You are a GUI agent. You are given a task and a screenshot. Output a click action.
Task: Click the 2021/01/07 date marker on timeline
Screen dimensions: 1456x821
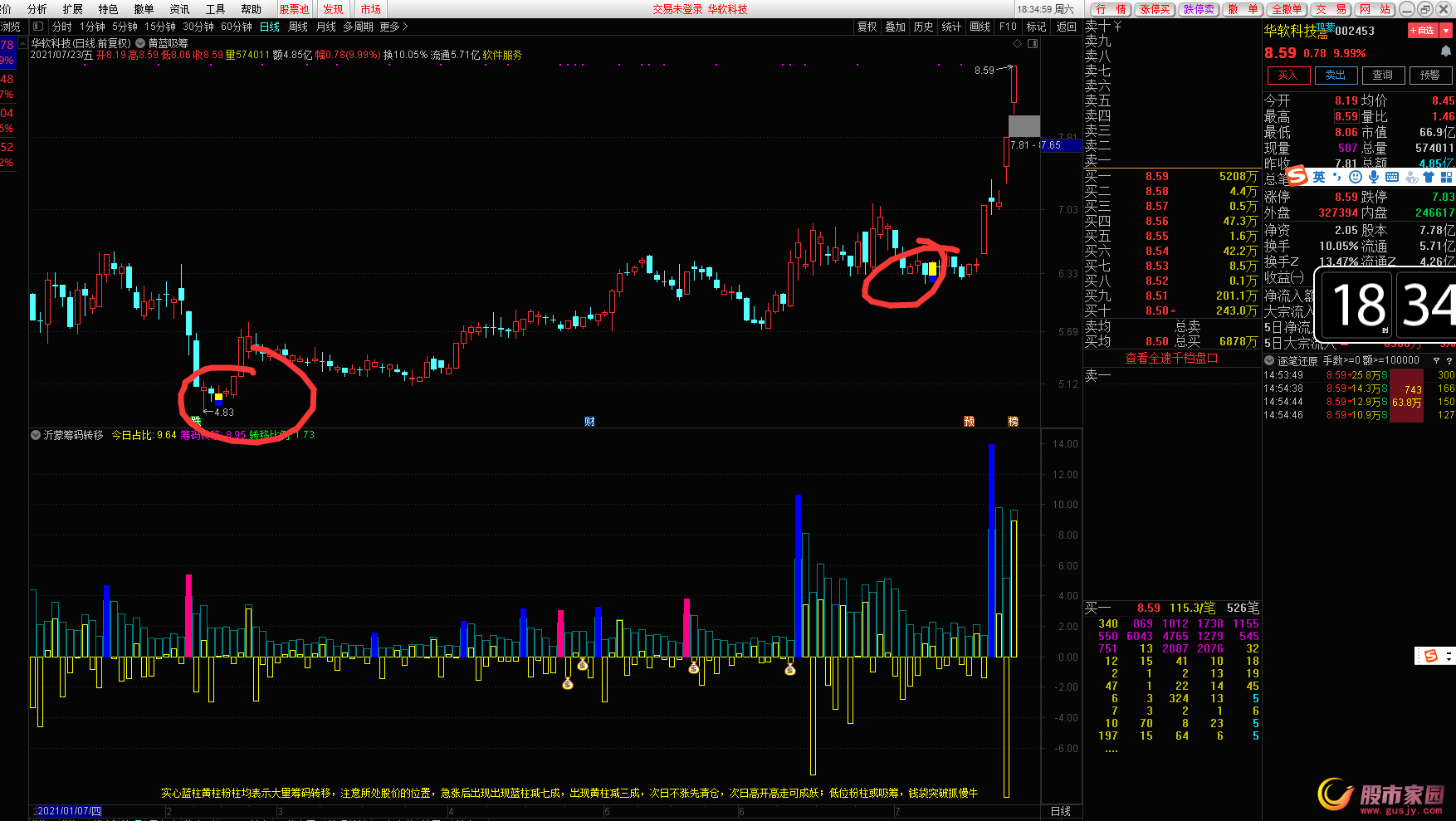point(68,811)
